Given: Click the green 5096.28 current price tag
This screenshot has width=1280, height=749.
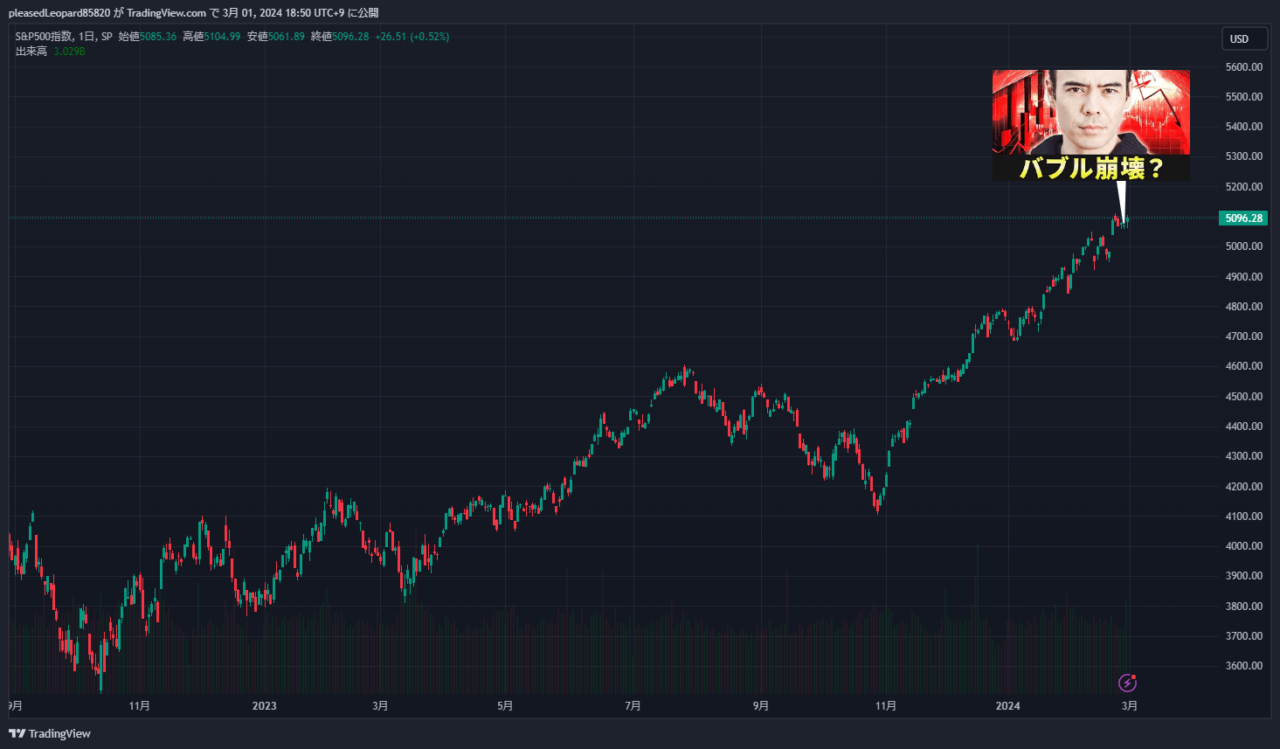Looking at the screenshot, I should pos(1243,217).
